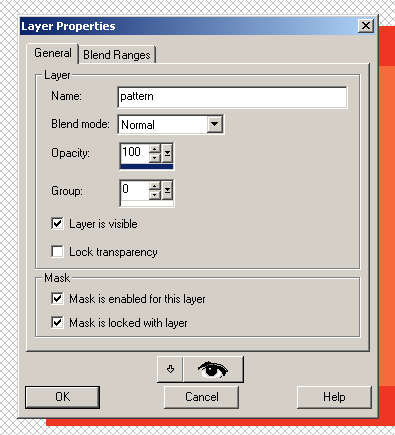The width and height of the screenshot is (395, 435).
Task: Open the Blend mode dropdown
Action: (215, 124)
